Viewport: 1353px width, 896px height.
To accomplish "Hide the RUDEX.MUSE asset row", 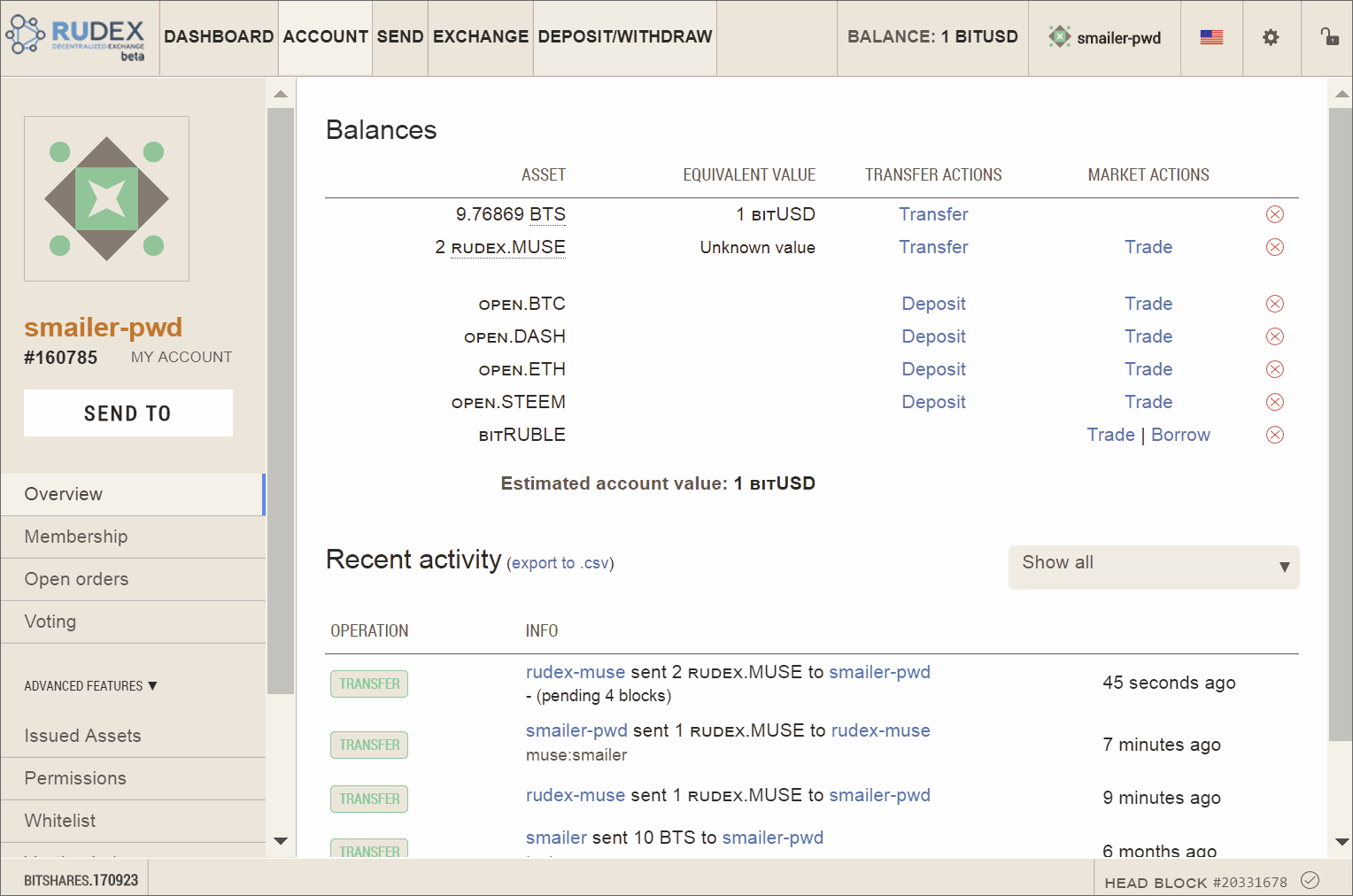I will tap(1275, 247).
